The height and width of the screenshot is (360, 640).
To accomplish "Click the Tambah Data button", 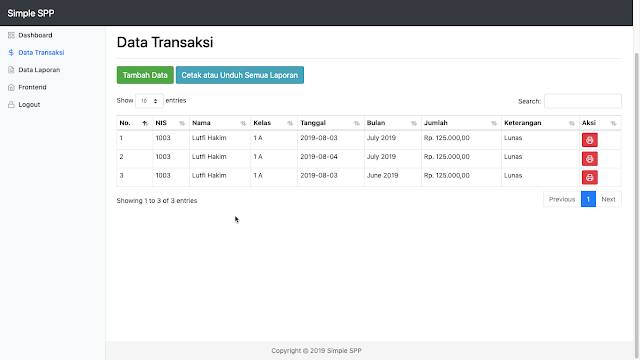I will point(145,75).
